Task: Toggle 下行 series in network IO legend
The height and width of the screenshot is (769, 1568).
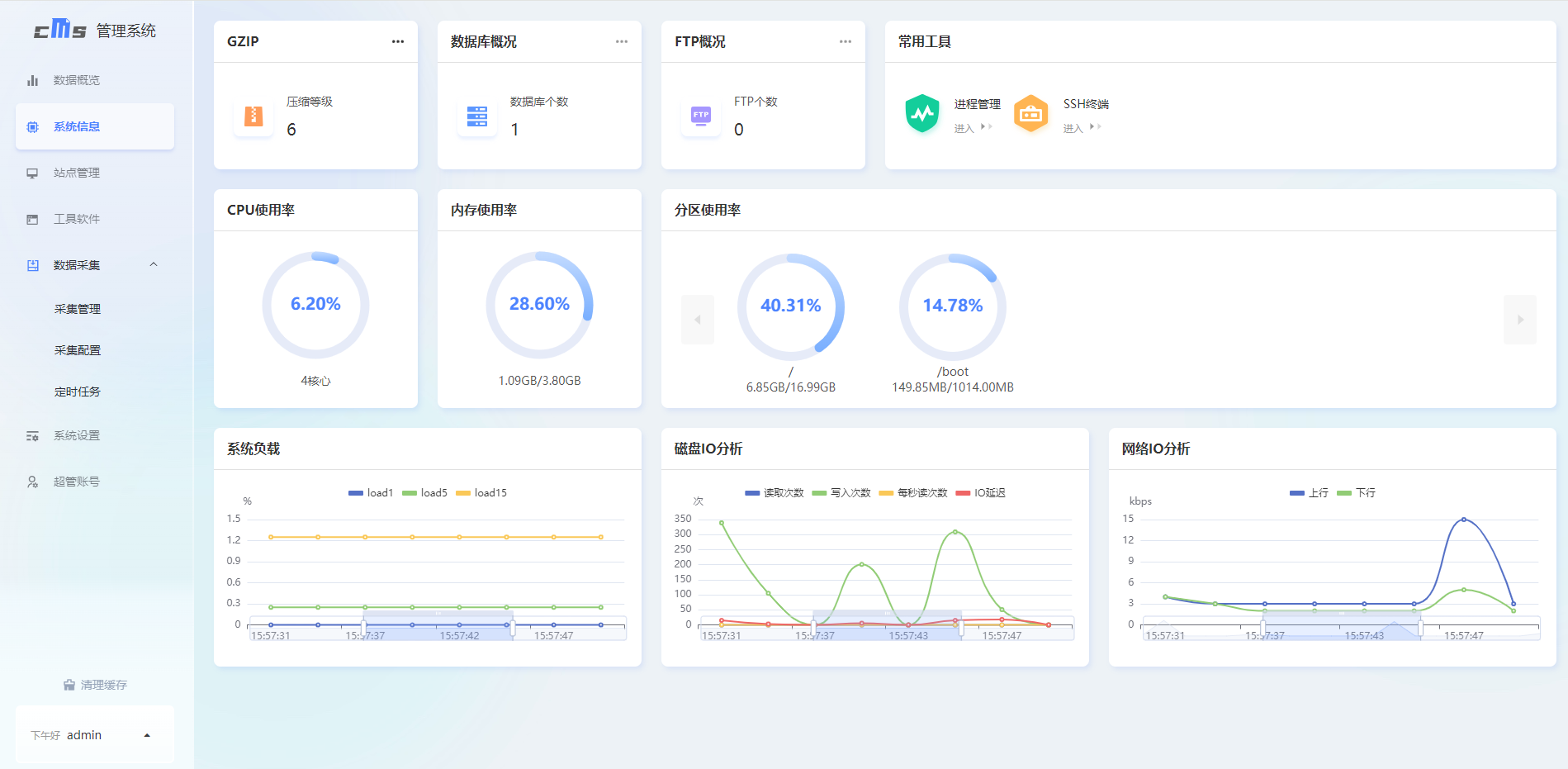Action: click(x=1356, y=493)
